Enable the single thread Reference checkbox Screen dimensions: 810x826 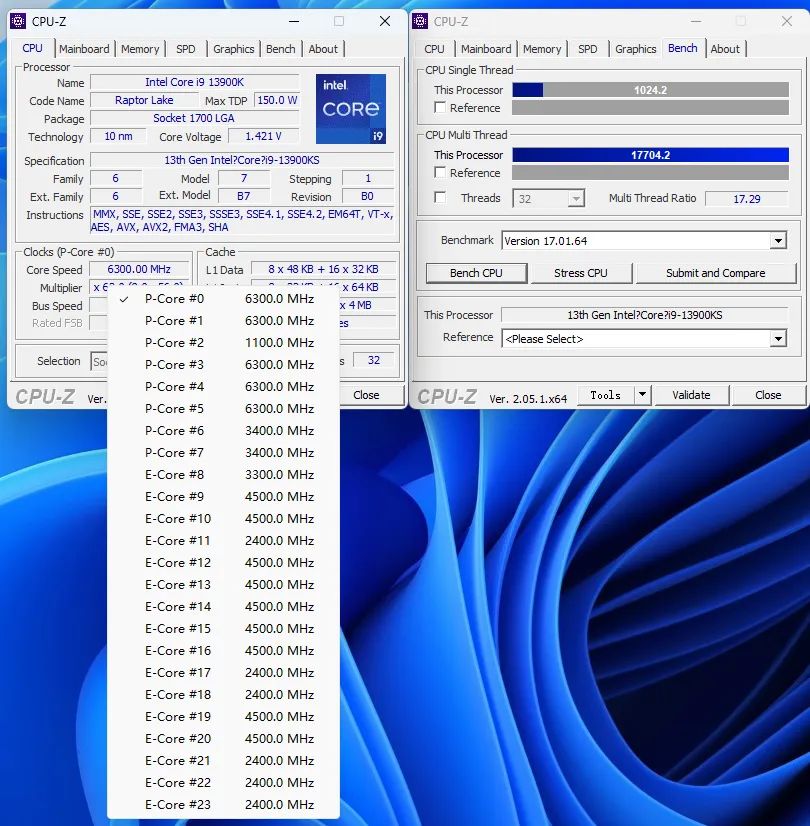[x=440, y=108]
